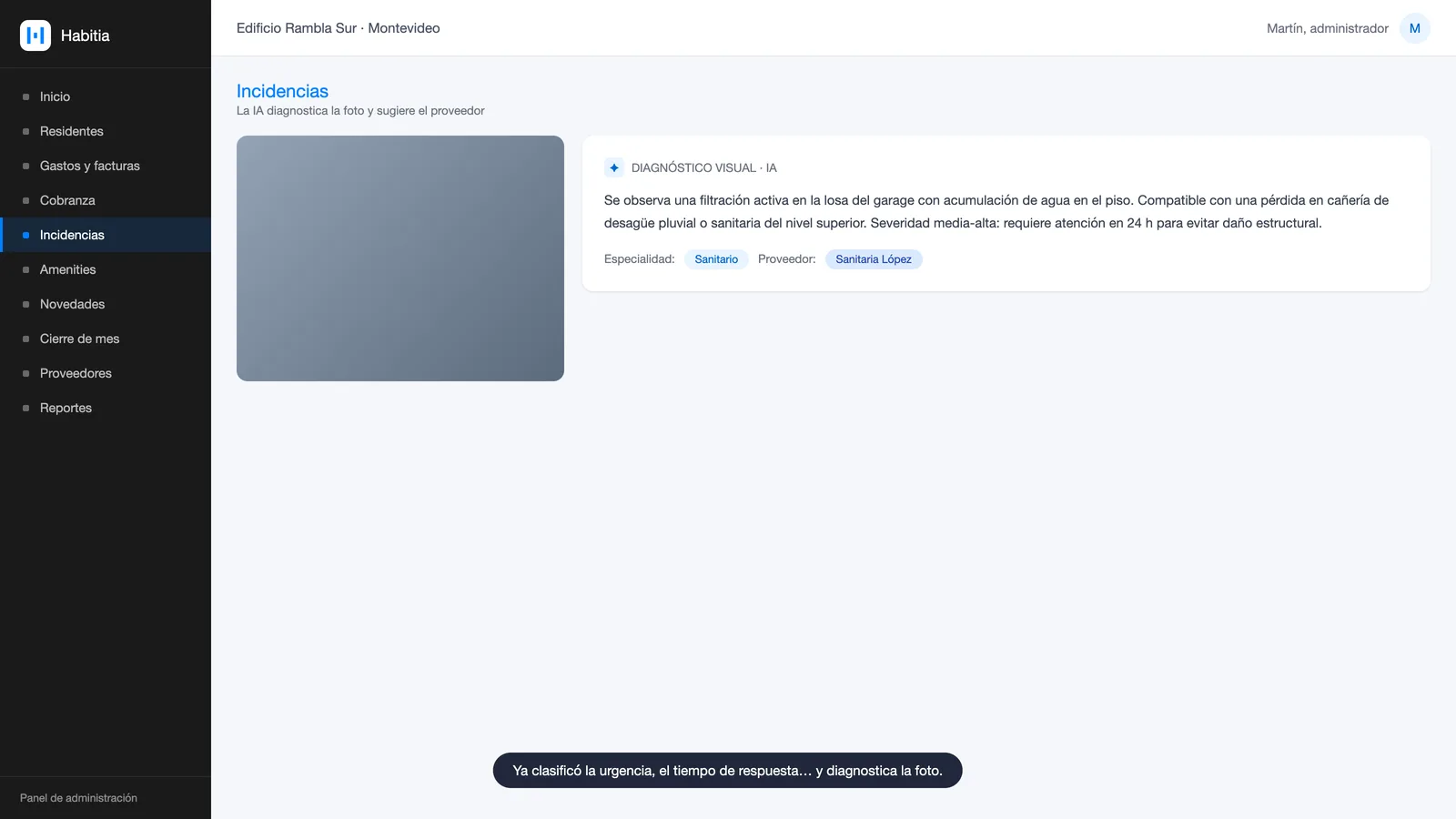This screenshot has width=1456, height=819.
Task: Go to Inicio in the sidebar
Action: [x=106, y=96]
